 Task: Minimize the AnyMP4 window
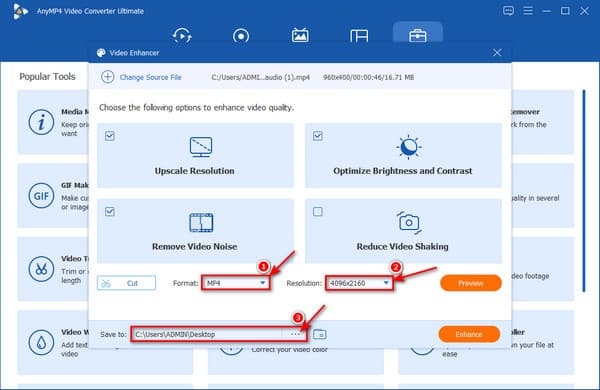pos(546,11)
